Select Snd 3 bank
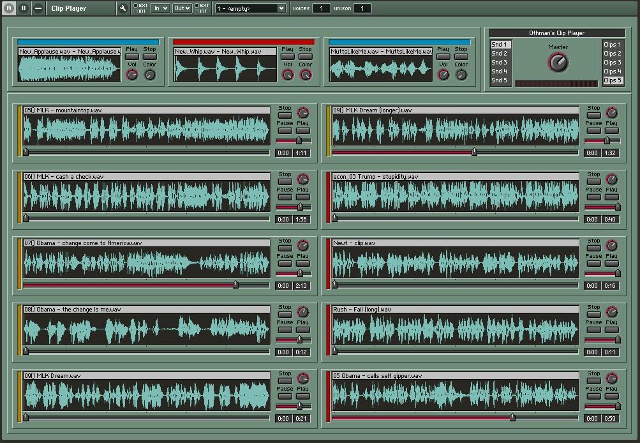Screen dimensions: 640x443 click(500, 62)
